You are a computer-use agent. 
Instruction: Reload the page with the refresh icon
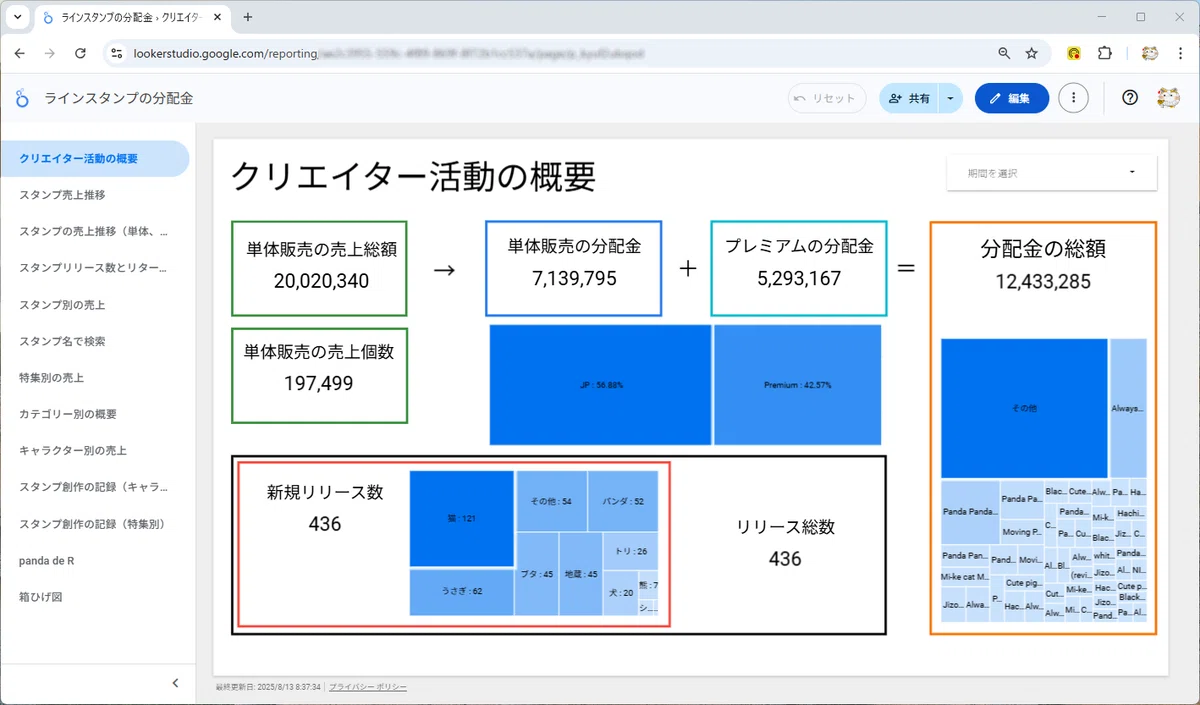[x=80, y=53]
